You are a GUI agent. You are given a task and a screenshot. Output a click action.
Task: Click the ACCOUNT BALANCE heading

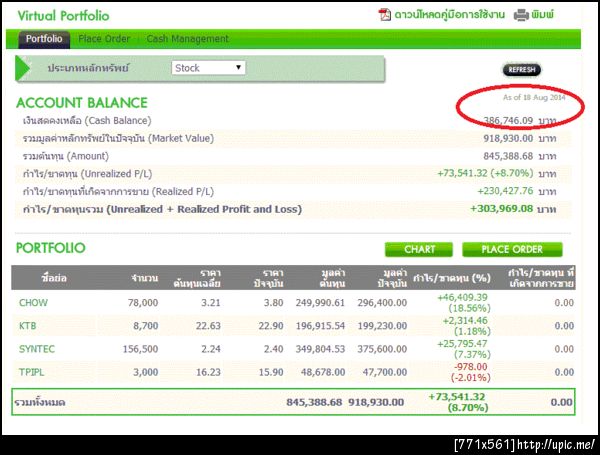click(82, 103)
